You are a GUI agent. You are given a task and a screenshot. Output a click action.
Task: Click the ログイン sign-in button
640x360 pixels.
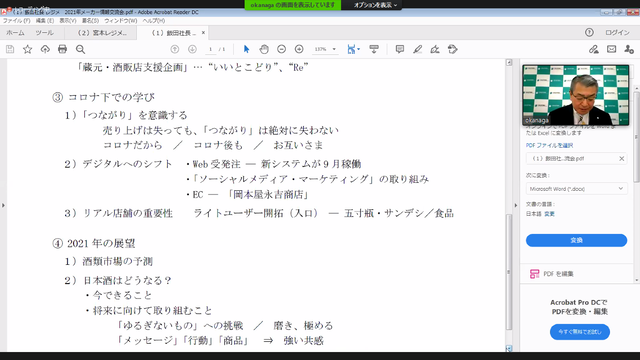click(617, 33)
